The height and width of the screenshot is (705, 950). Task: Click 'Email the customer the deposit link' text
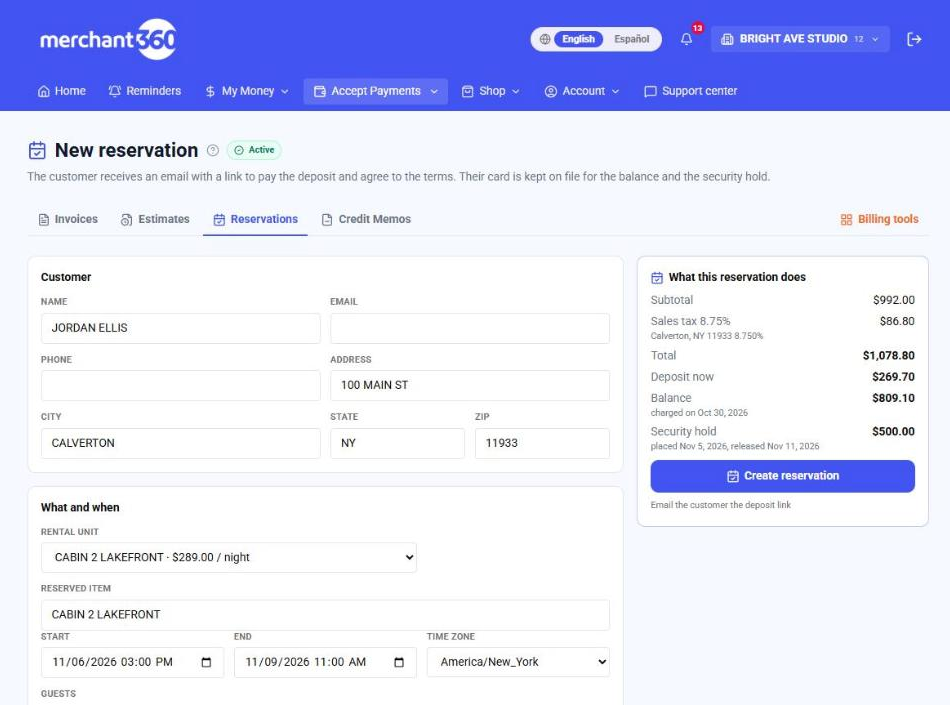pyautogui.click(x=720, y=505)
